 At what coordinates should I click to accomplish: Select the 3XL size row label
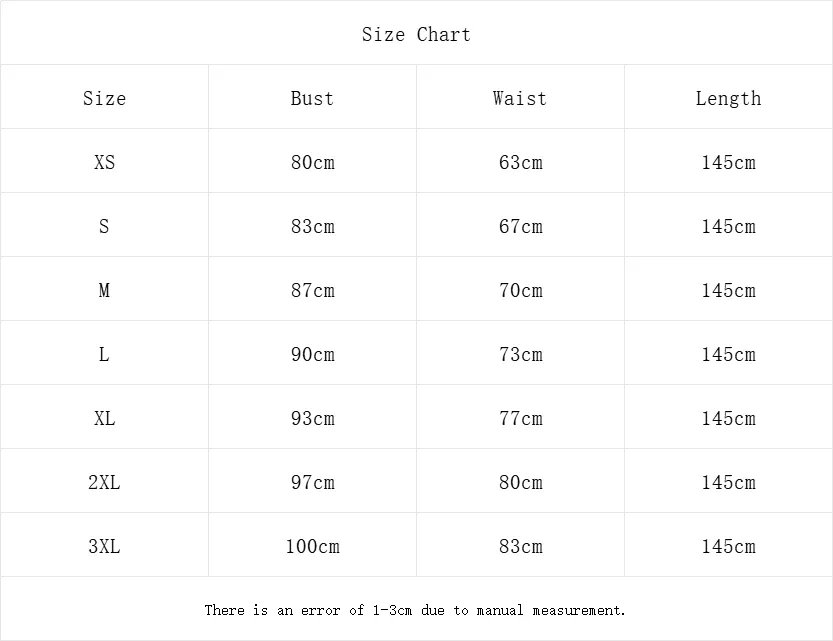[x=104, y=546]
